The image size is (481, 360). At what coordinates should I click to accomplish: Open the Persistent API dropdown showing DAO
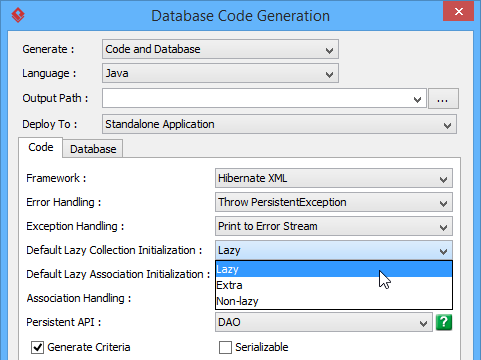click(x=324, y=322)
